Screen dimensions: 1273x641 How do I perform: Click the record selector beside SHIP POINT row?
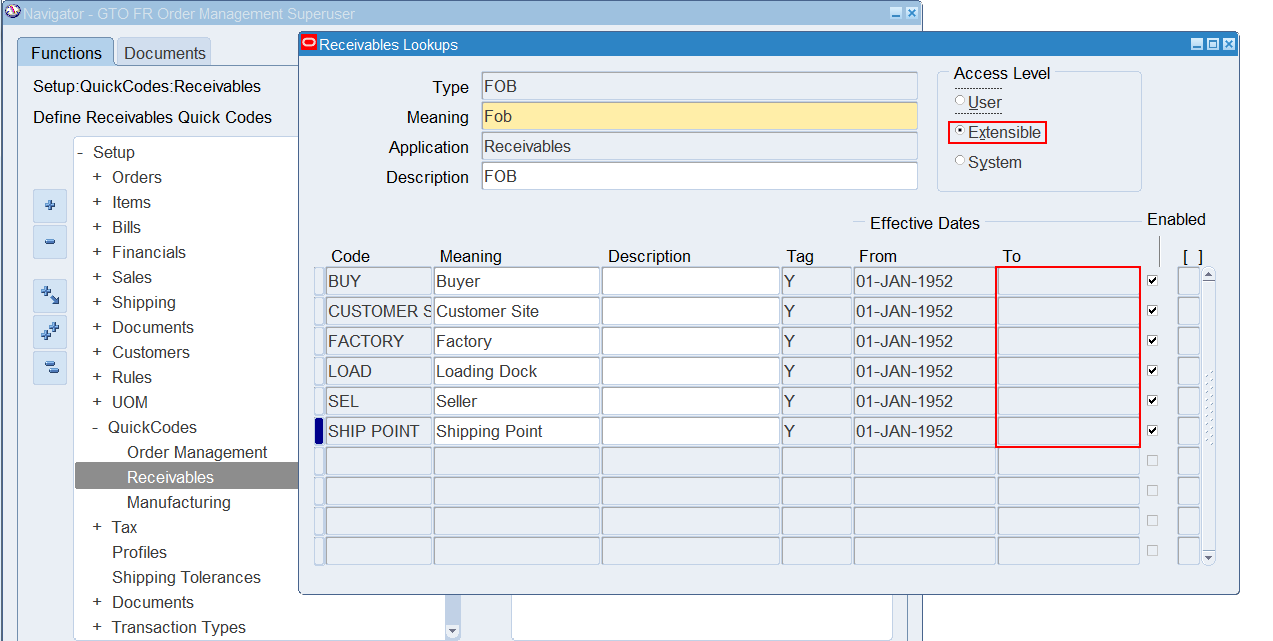(319, 430)
